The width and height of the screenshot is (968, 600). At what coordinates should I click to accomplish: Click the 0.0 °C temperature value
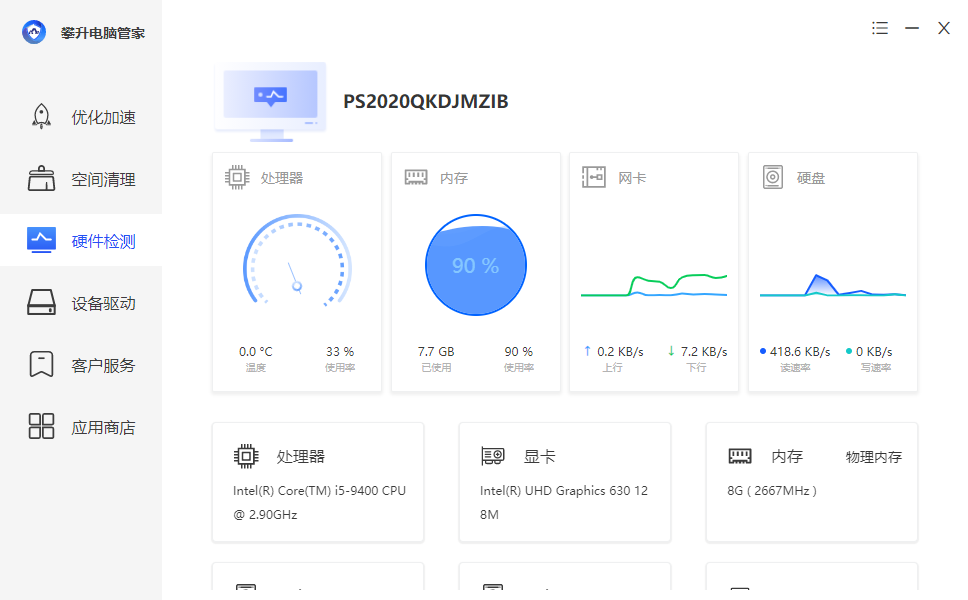click(x=256, y=351)
